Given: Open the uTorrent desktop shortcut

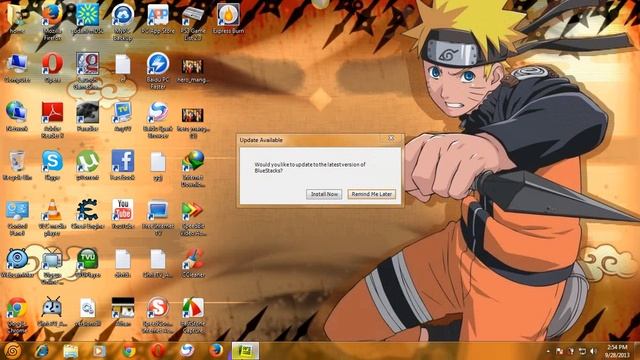Looking at the screenshot, I should [x=87, y=165].
